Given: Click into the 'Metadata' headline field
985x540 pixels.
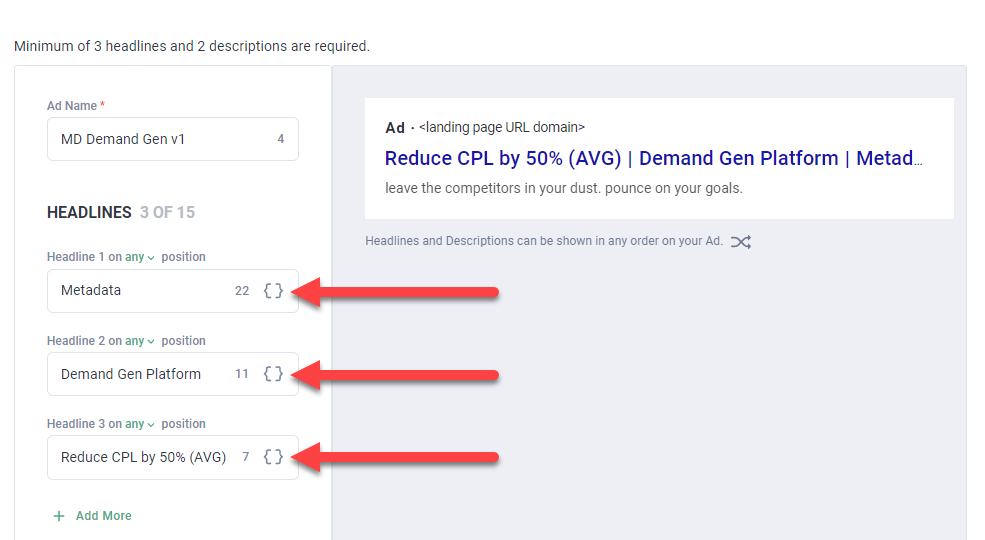Looking at the screenshot, I should click(x=140, y=291).
